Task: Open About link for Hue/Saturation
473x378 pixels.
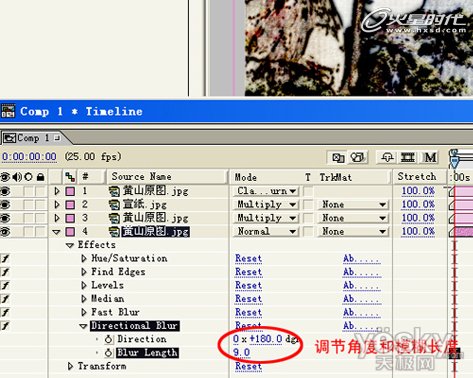Action: (x=362, y=259)
